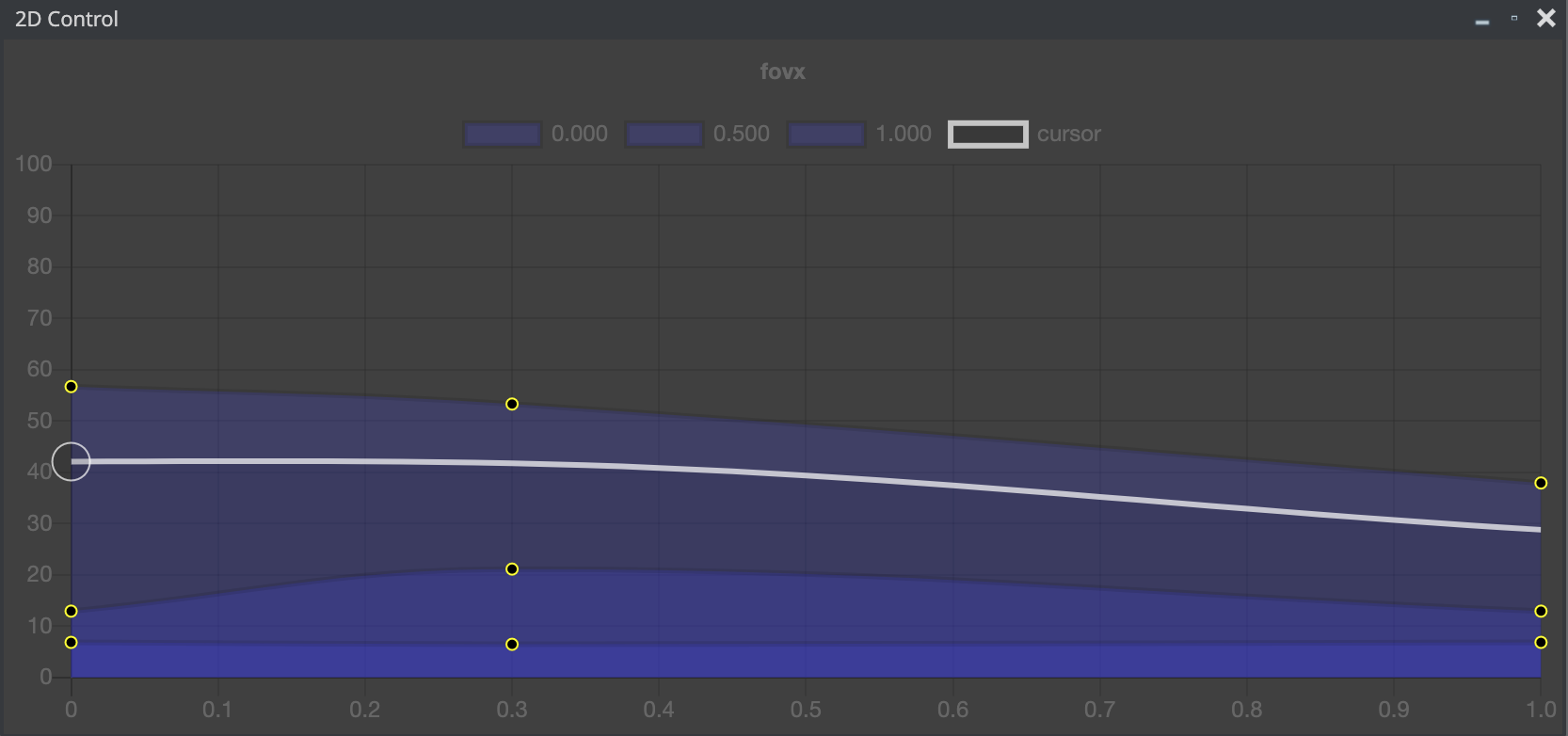Click the 2D Control window title
Viewport: 1568px width, 736px height.
pyautogui.click(x=67, y=19)
